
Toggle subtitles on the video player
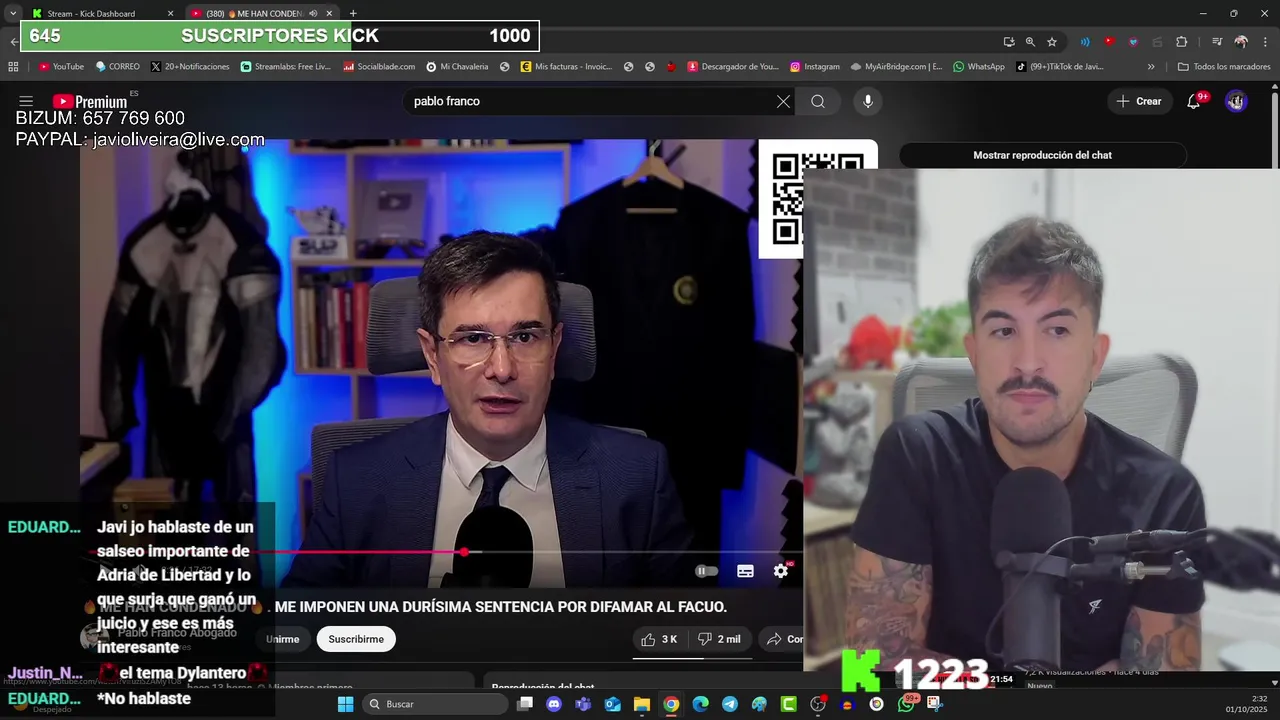pos(745,571)
